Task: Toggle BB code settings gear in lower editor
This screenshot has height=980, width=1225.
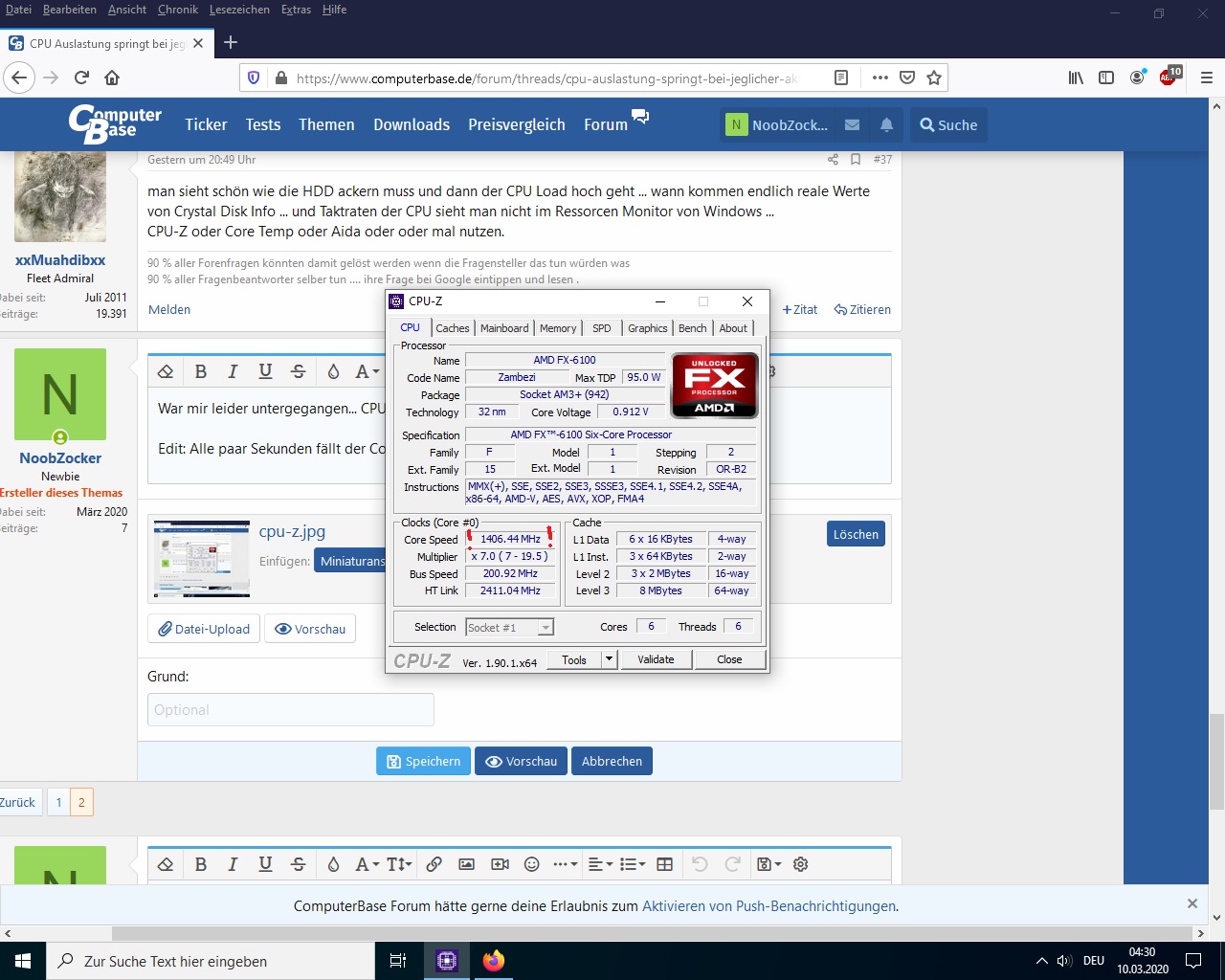Action: tap(801, 864)
